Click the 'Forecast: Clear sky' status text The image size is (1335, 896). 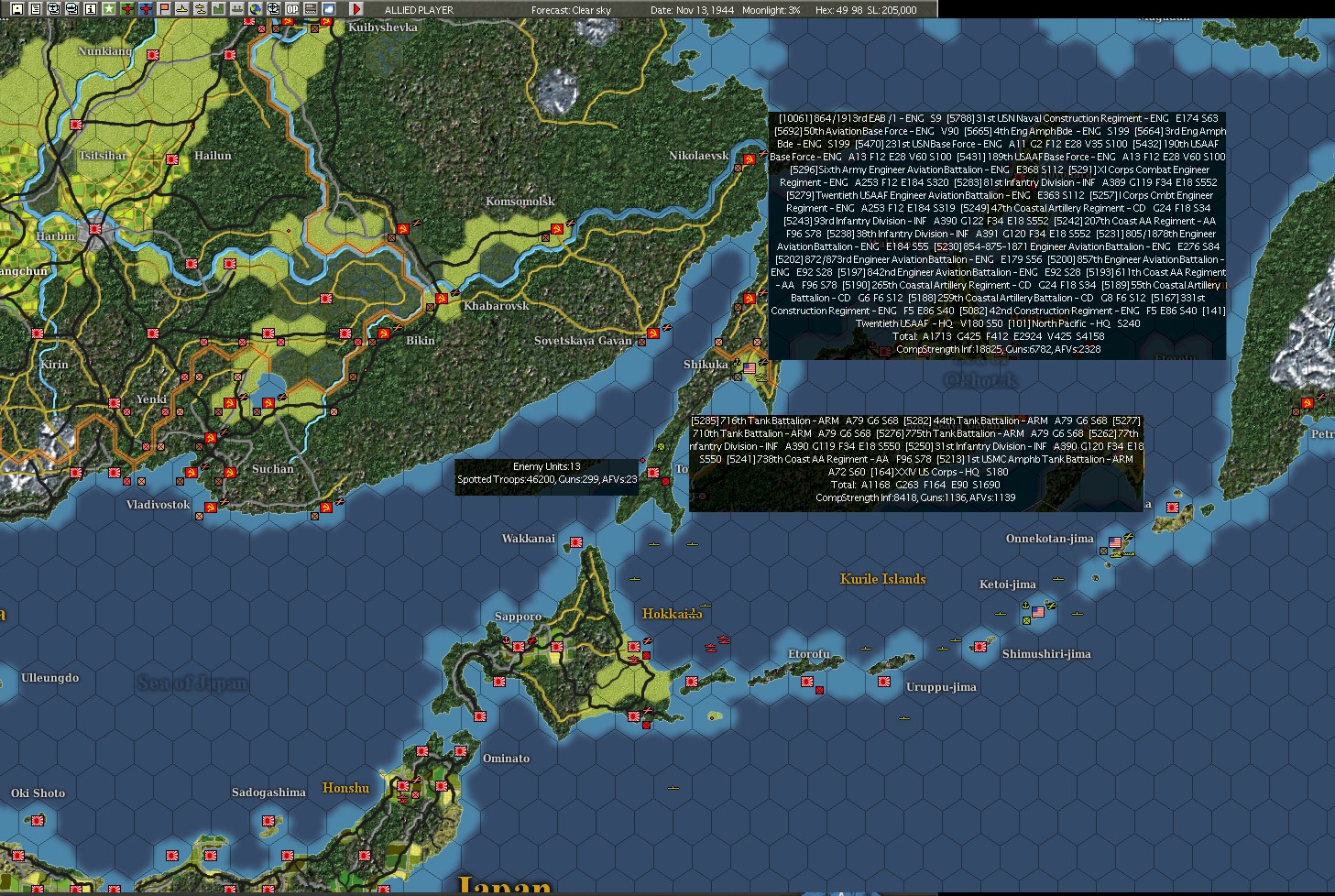[x=571, y=10]
